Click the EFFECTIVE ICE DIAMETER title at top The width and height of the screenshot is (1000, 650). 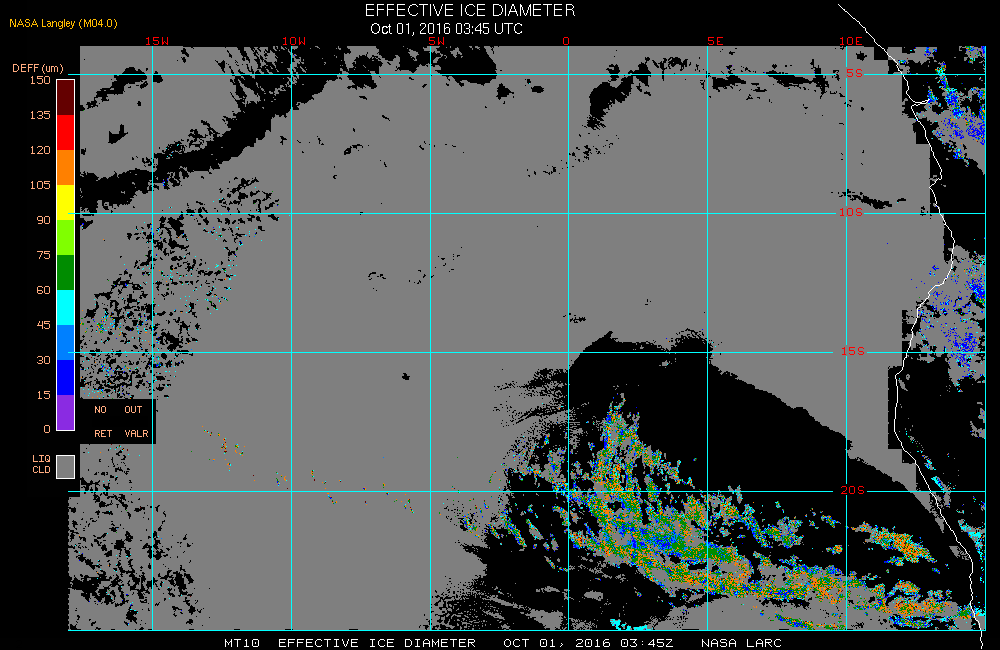[x=470, y=11]
